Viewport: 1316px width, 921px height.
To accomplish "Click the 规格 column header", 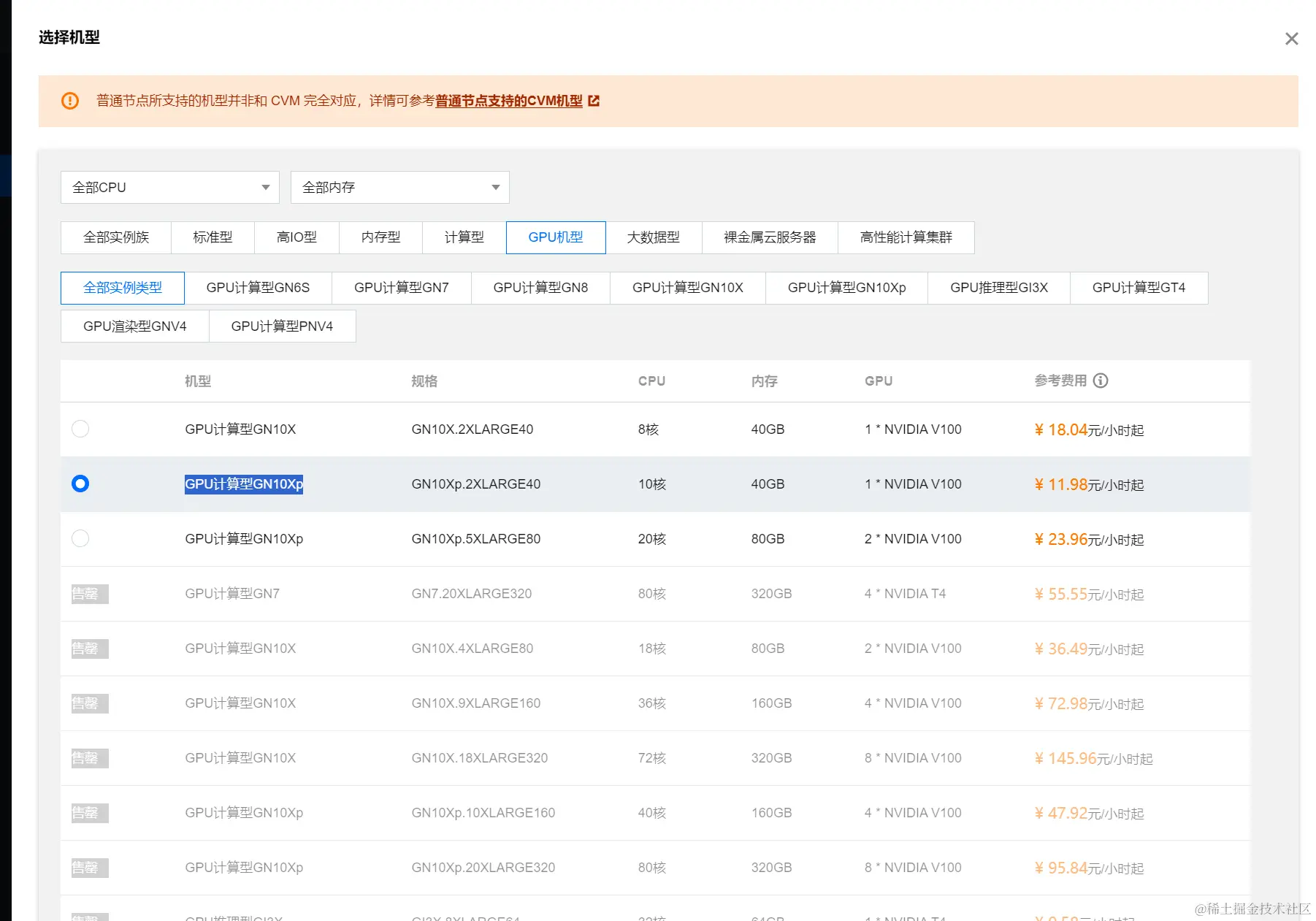I will click(x=424, y=381).
